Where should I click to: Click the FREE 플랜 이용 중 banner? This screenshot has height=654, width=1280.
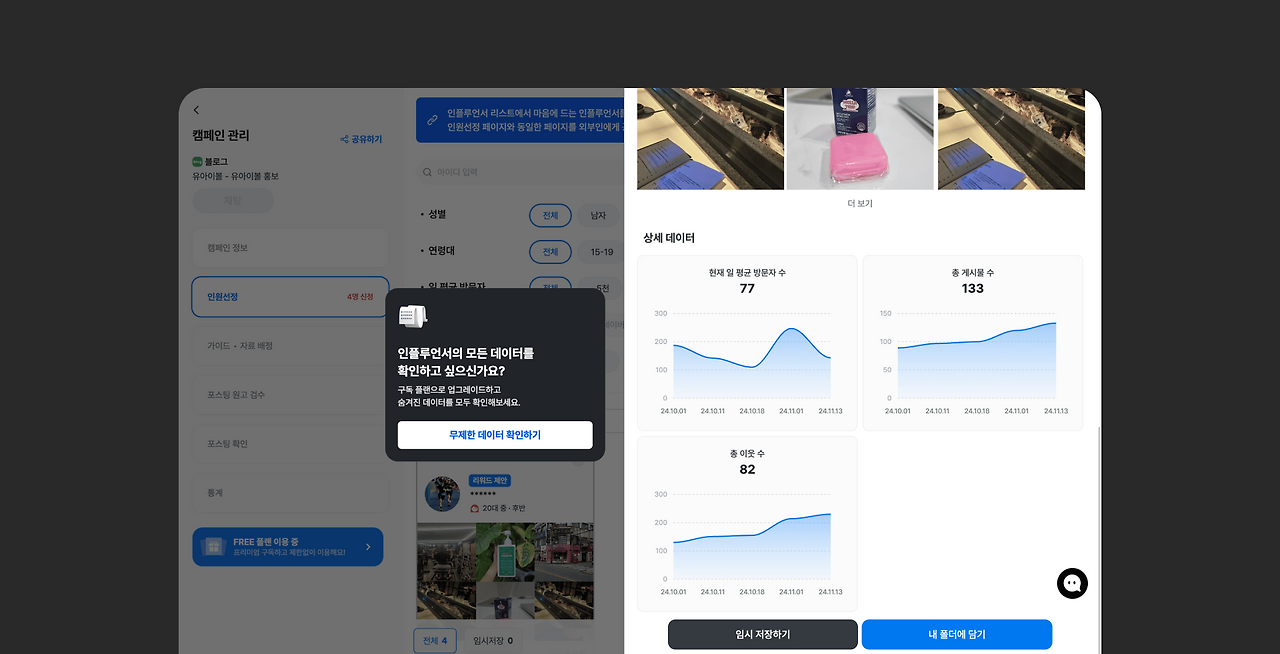pos(288,547)
